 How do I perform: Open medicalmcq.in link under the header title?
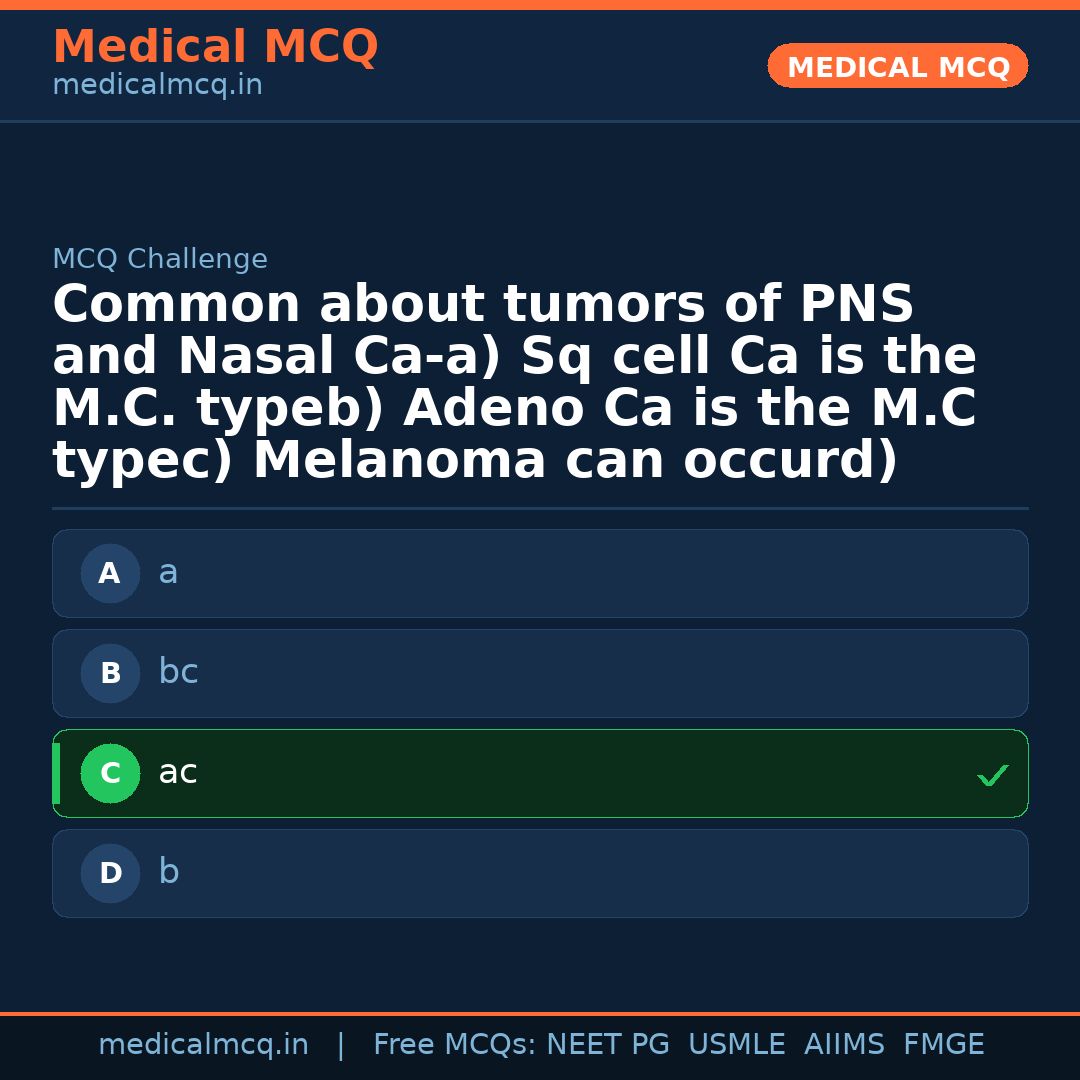pos(157,86)
